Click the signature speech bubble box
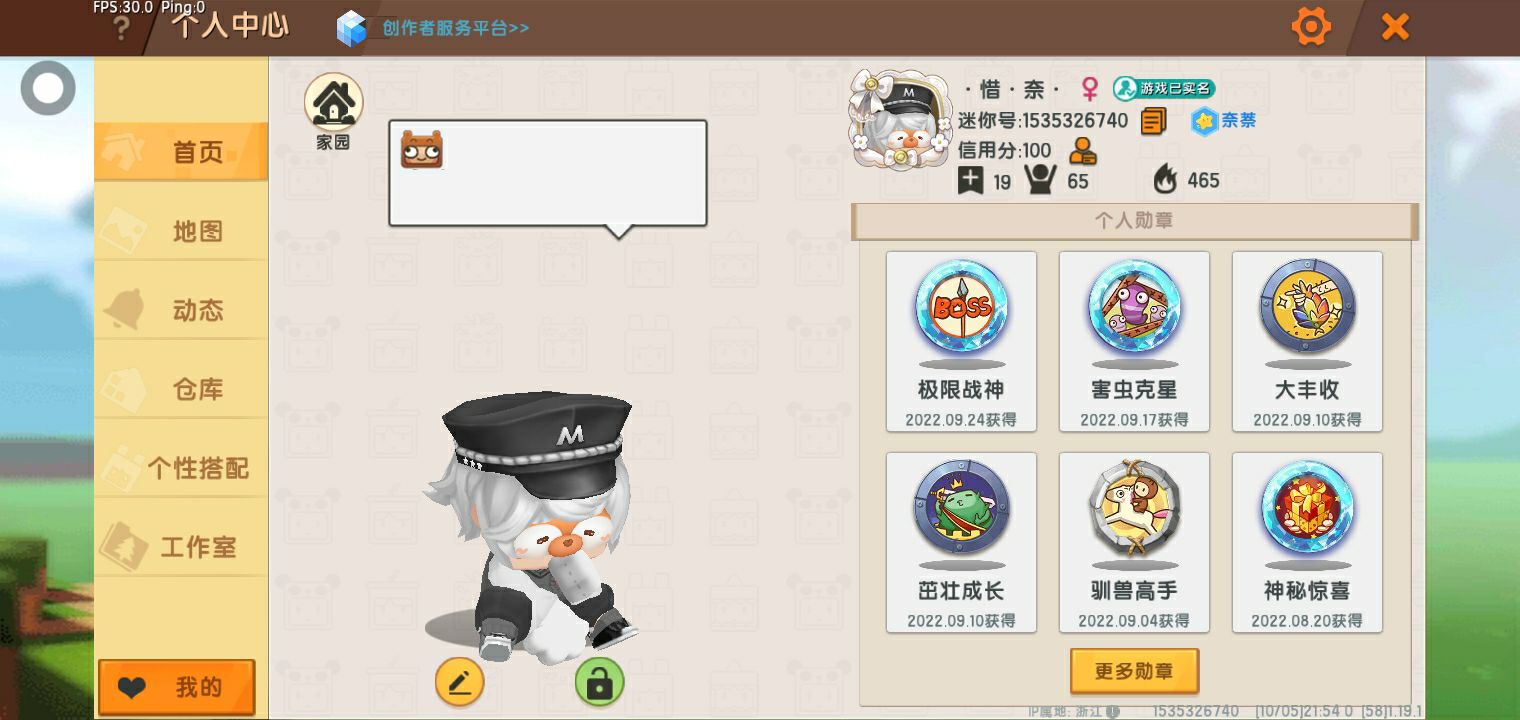The height and width of the screenshot is (720, 1520). (x=548, y=174)
